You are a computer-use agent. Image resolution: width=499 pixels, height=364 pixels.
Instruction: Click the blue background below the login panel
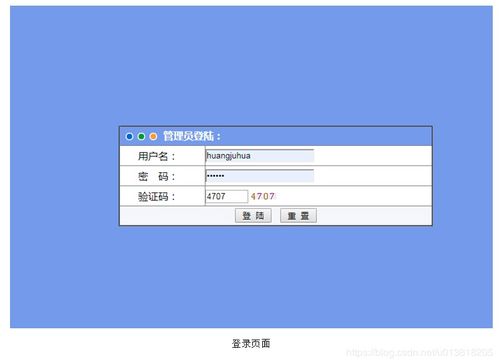pos(251,277)
